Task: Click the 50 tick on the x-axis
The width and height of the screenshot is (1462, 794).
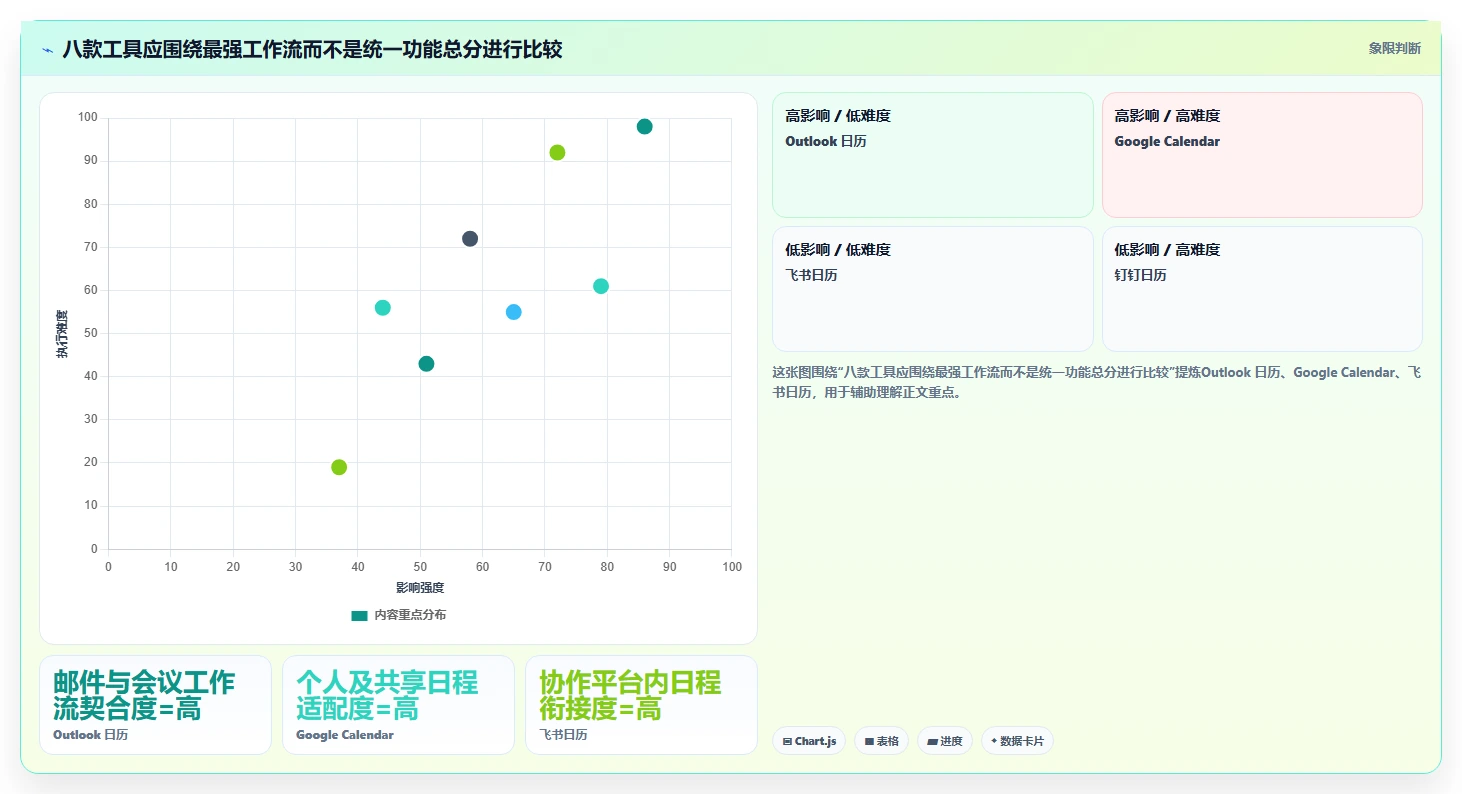Action: point(420,567)
